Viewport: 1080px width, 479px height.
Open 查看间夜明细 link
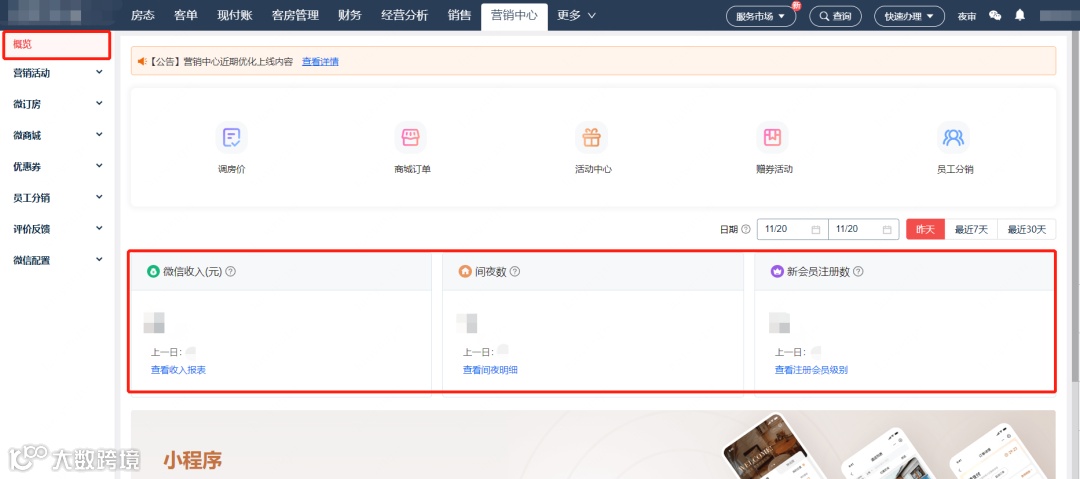click(x=490, y=370)
